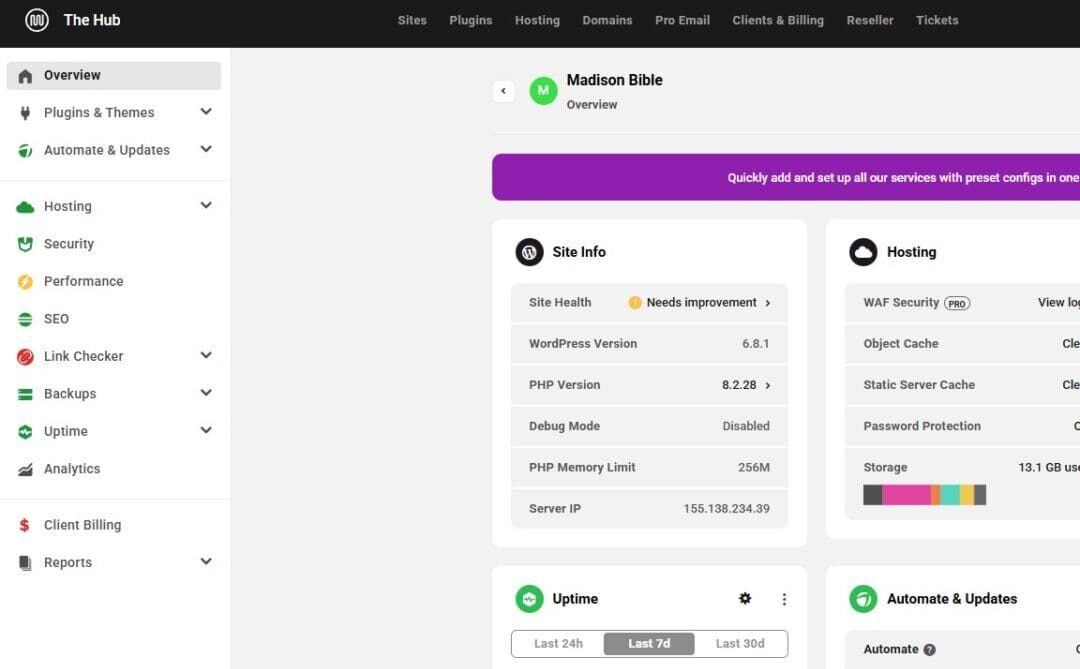The height and width of the screenshot is (669, 1080).
Task: Open the Hosting tab in top navigation
Action: tap(537, 20)
